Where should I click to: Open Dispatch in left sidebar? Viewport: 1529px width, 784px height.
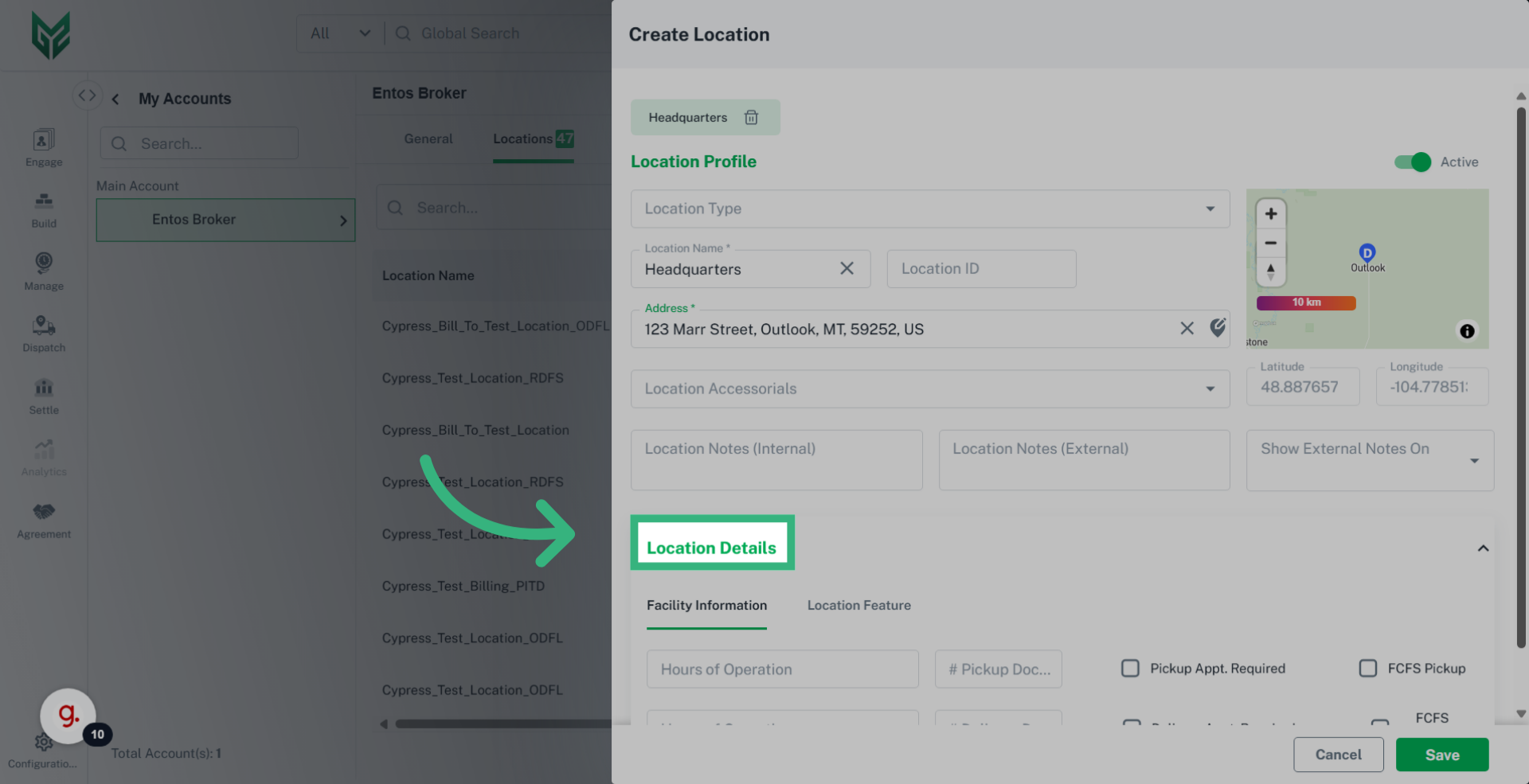(44, 333)
